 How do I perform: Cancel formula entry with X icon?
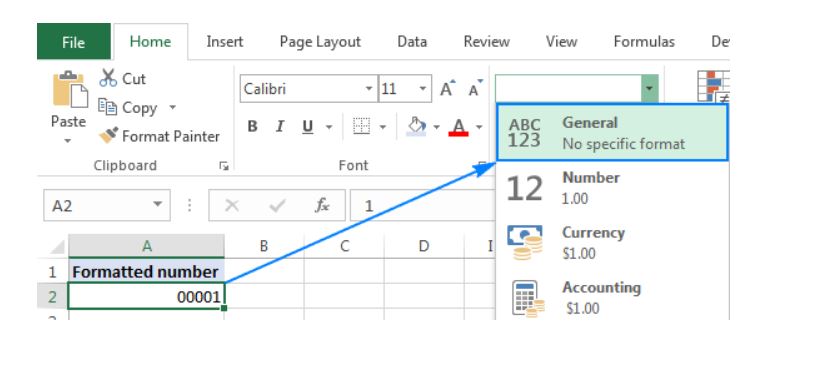tap(231, 205)
